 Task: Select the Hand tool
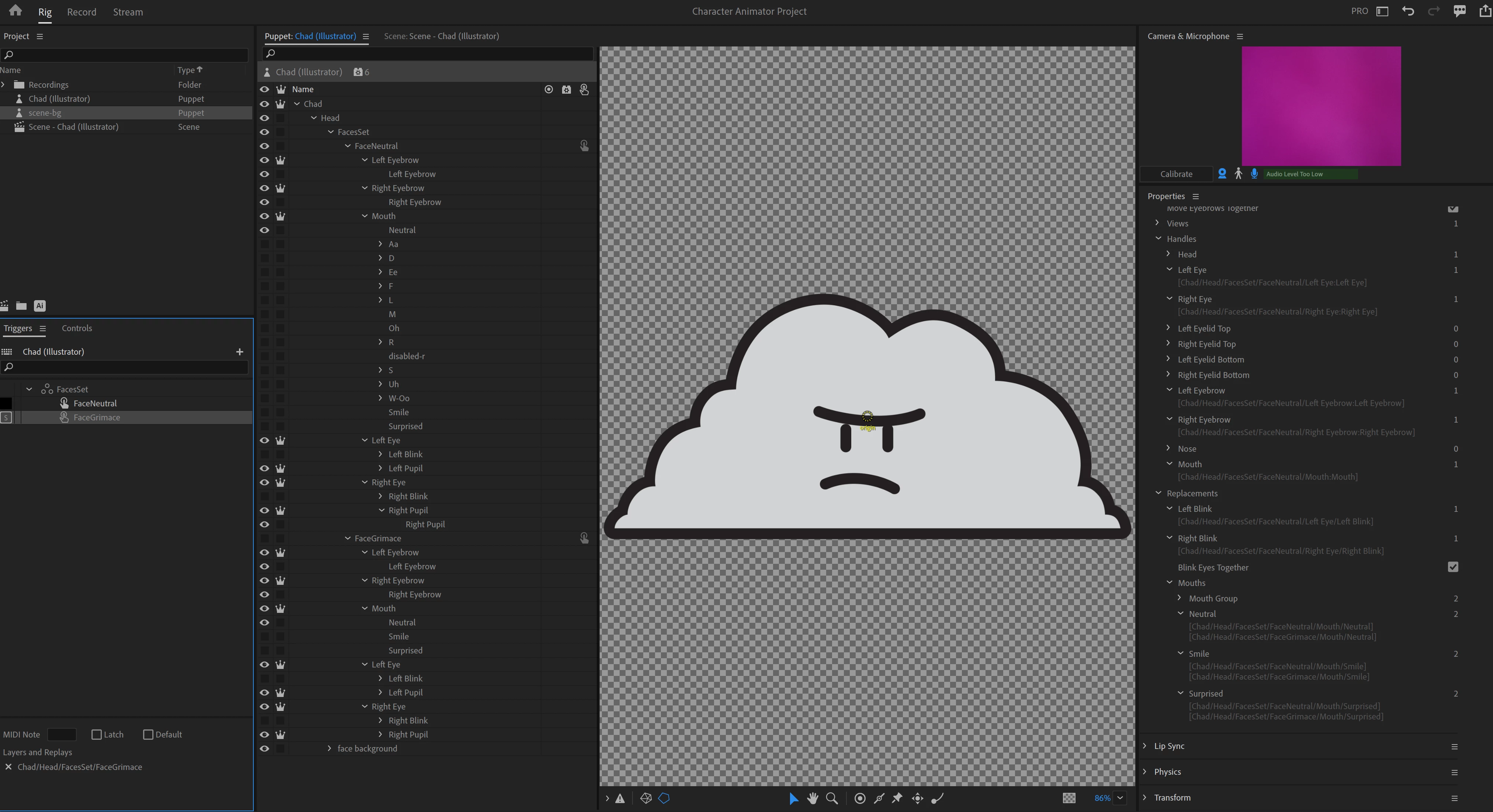point(813,798)
